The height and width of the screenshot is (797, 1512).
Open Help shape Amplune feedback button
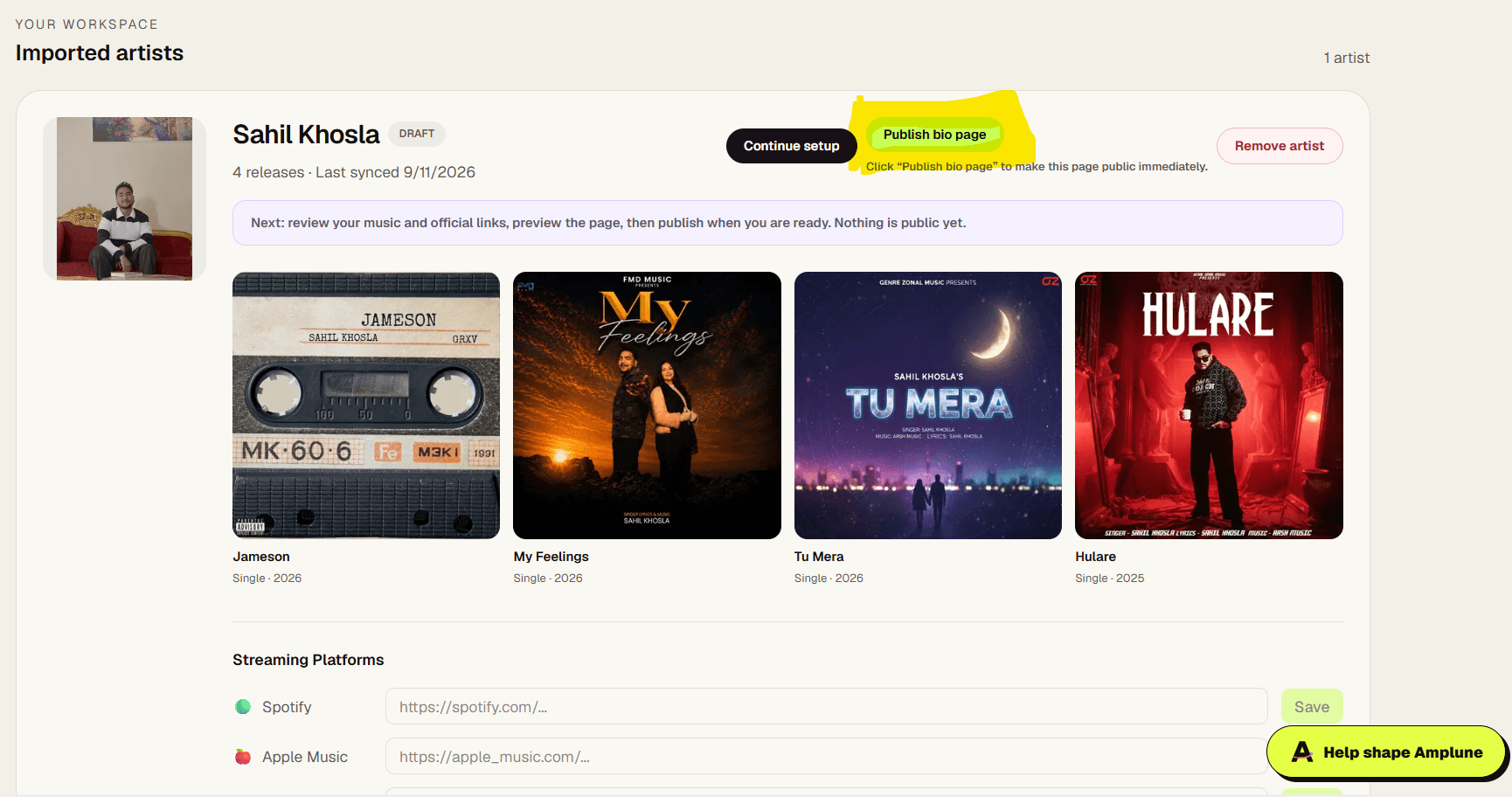[1387, 752]
